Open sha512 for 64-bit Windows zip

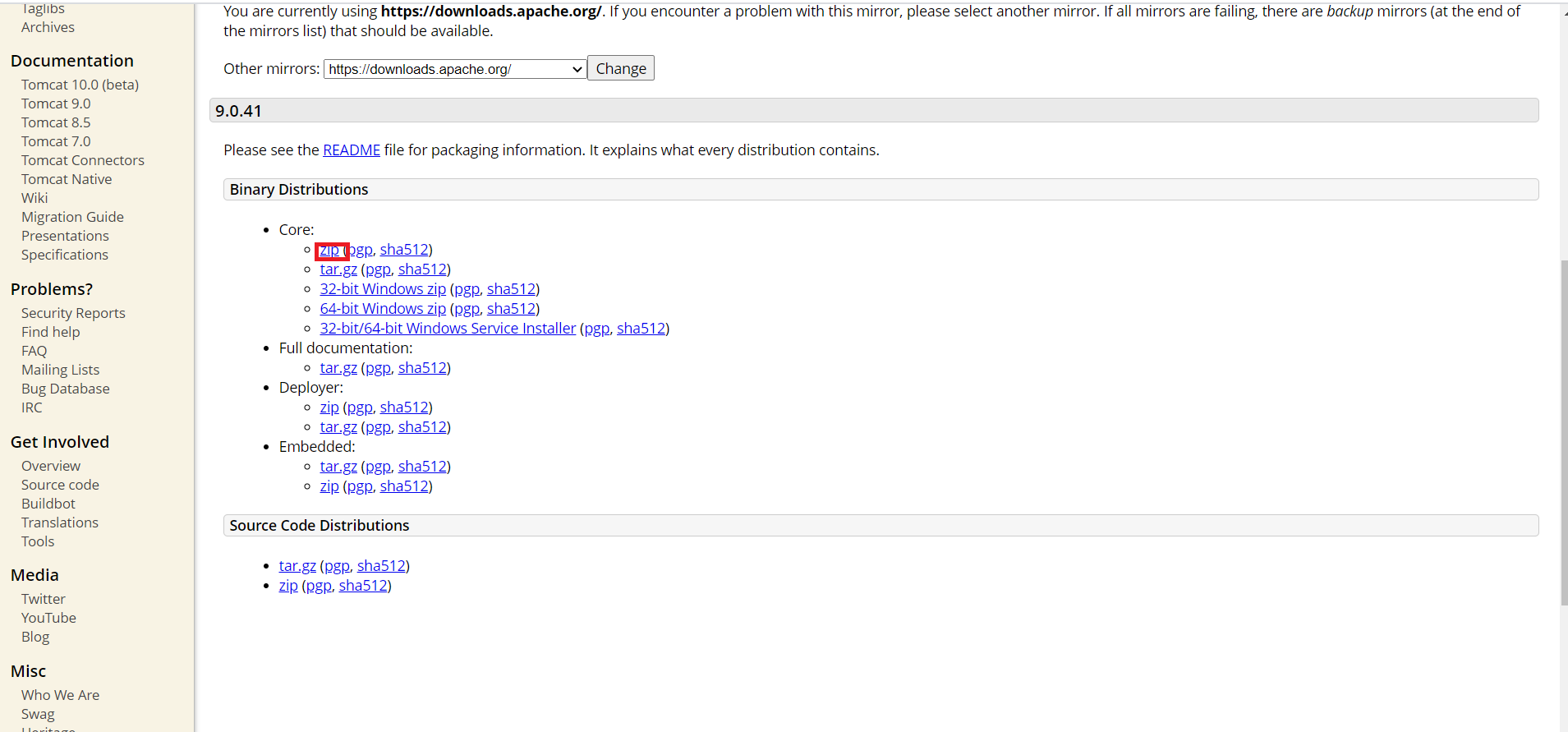tap(511, 309)
